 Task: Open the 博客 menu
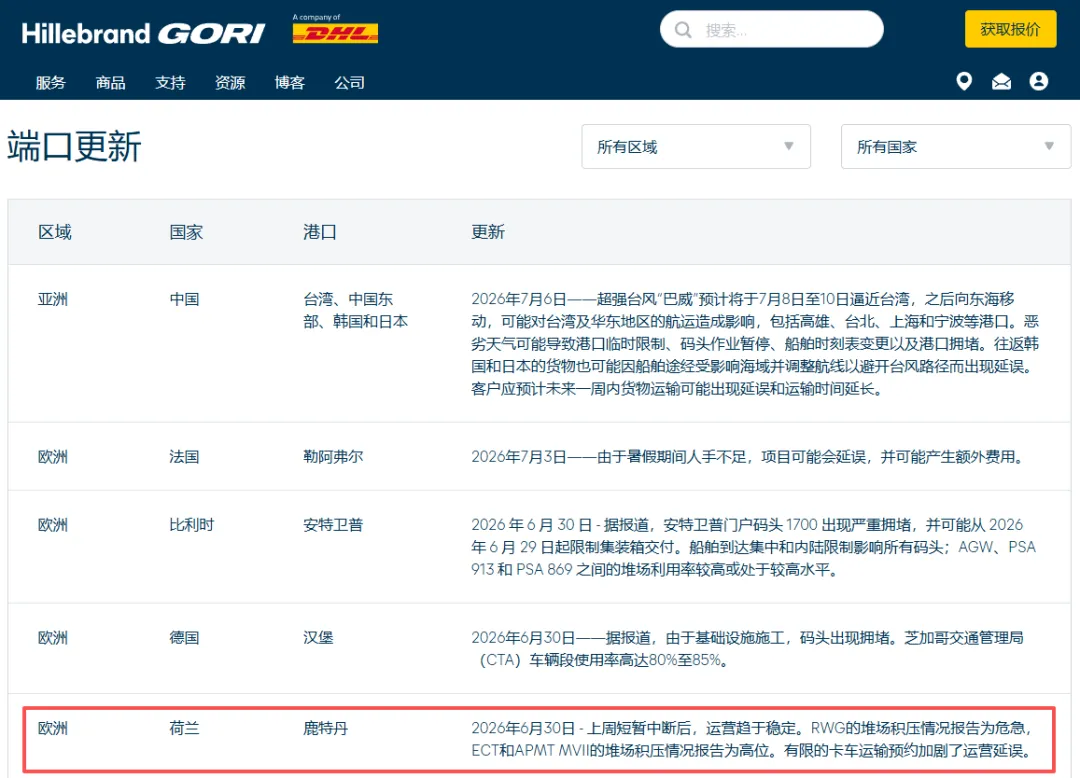[289, 83]
